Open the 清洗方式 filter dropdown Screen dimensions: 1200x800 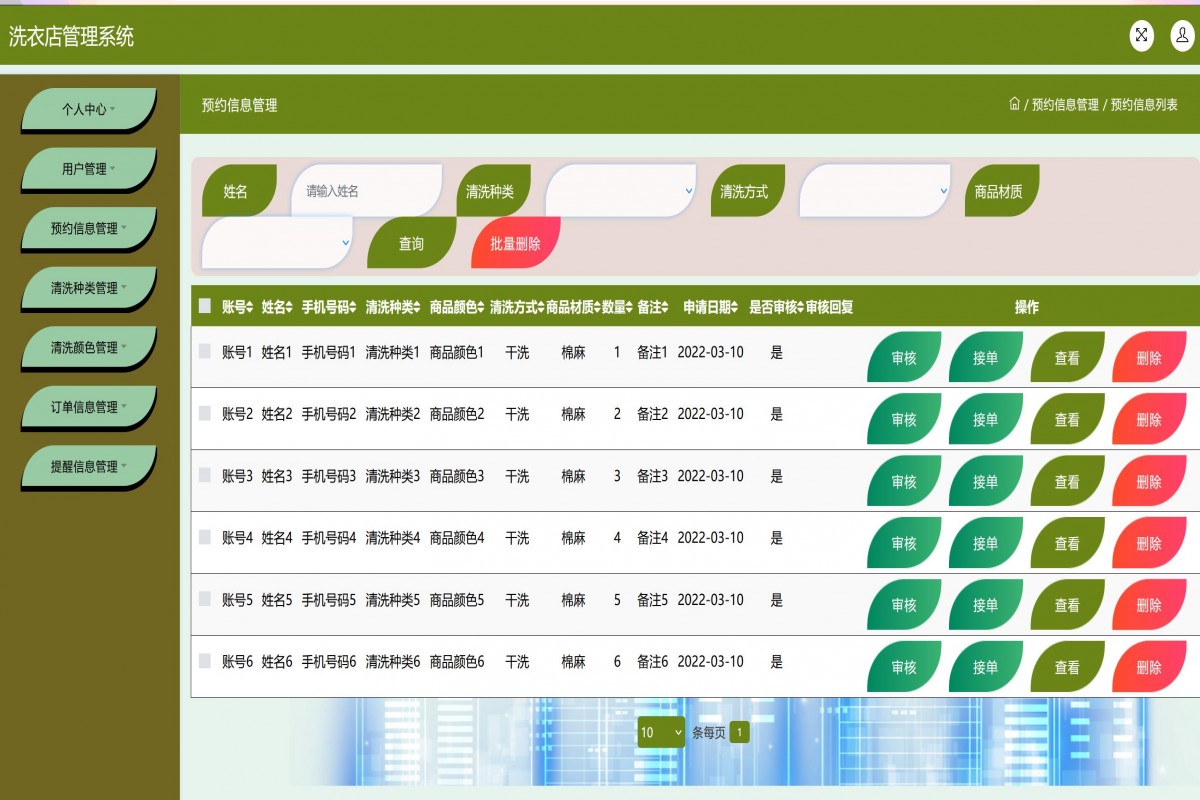tap(874, 191)
